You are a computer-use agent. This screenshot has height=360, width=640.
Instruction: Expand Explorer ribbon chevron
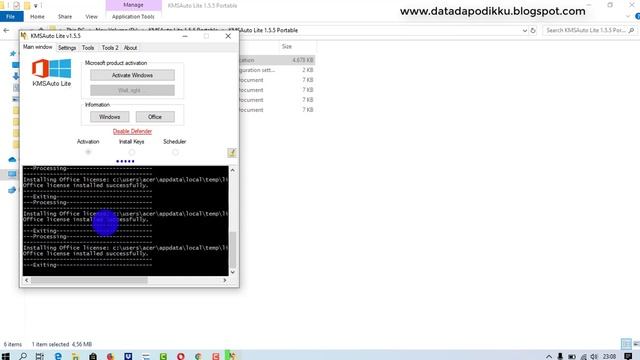pos(628,16)
